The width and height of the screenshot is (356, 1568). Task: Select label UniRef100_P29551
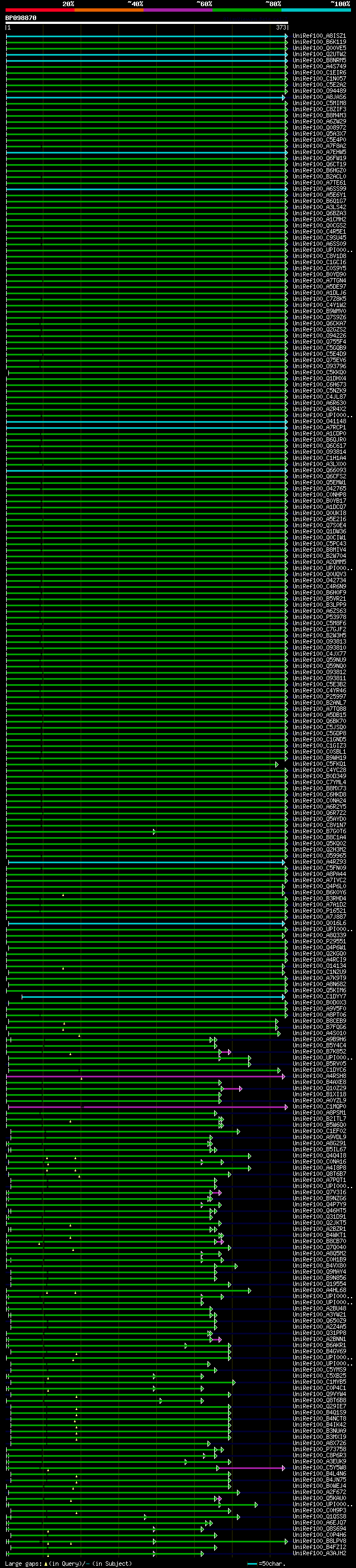pos(319,942)
